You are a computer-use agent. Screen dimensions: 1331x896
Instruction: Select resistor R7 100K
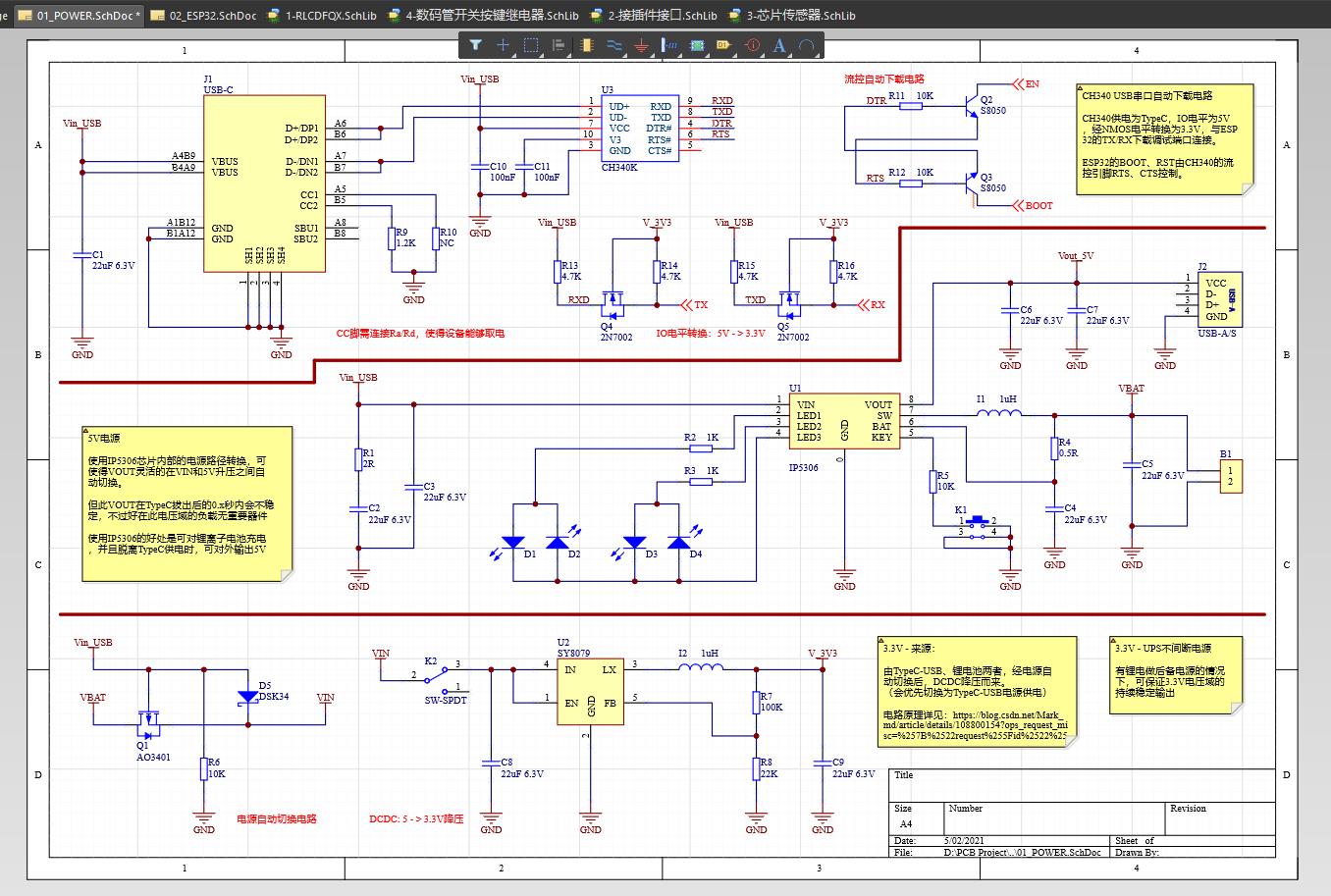coord(757,702)
